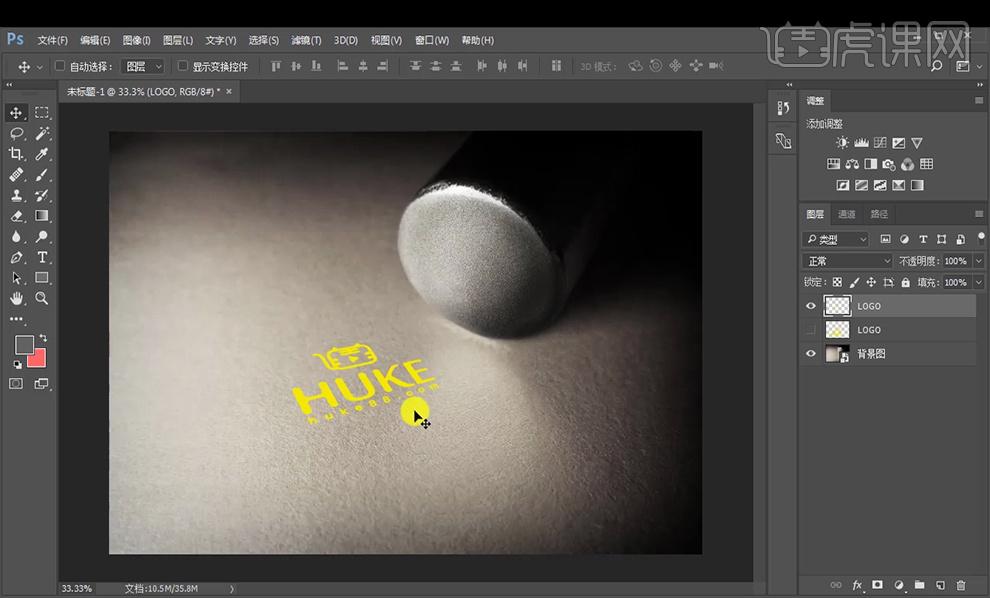Create new fill or adjustment layer

coord(898,585)
